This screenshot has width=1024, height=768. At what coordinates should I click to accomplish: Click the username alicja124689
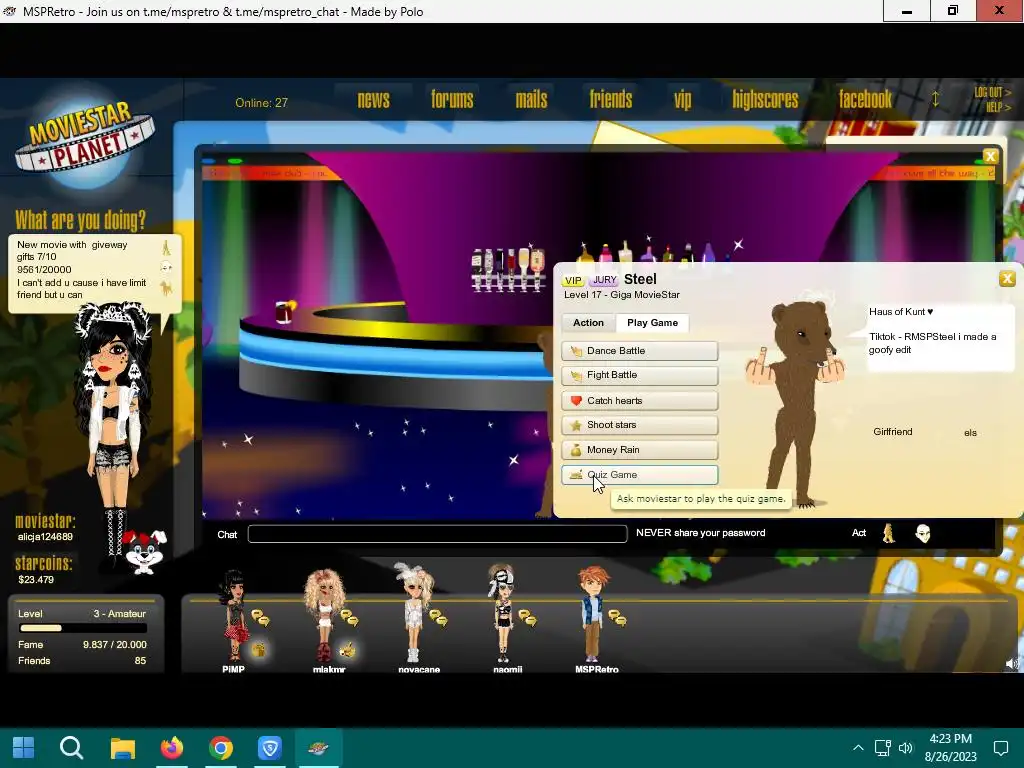click(x=45, y=537)
